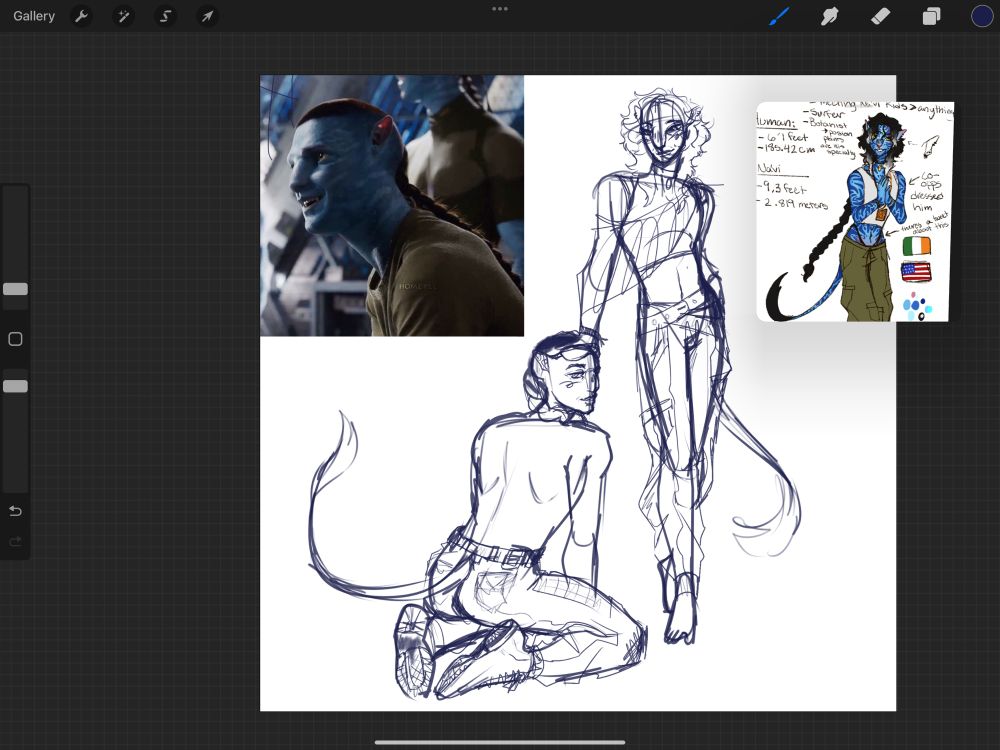Select the Eraser tool
Image resolution: width=1000 pixels, height=750 pixels.
pyautogui.click(x=880, y=16)
